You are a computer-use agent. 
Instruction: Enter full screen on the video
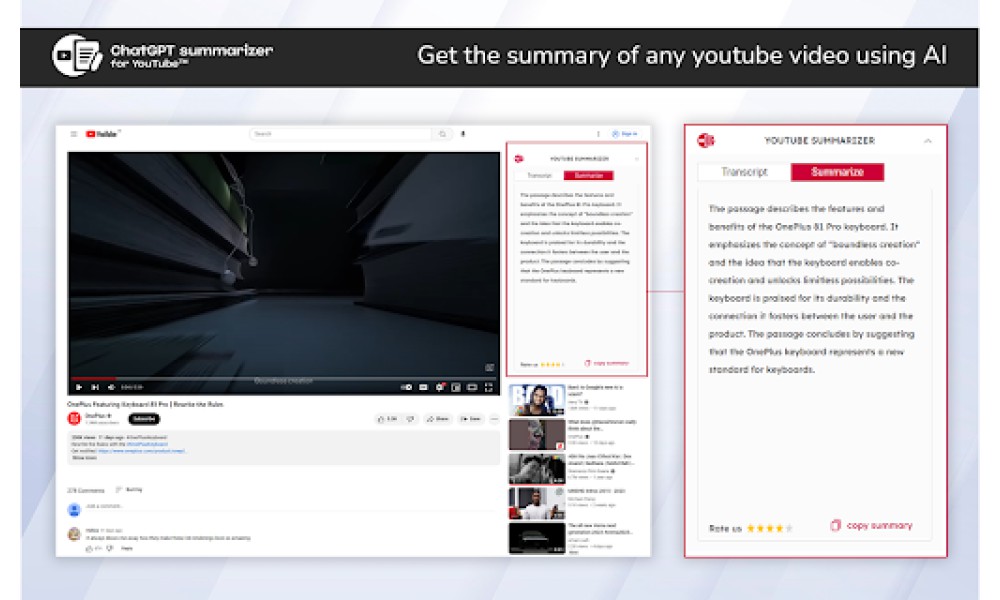tap(489, 387)
